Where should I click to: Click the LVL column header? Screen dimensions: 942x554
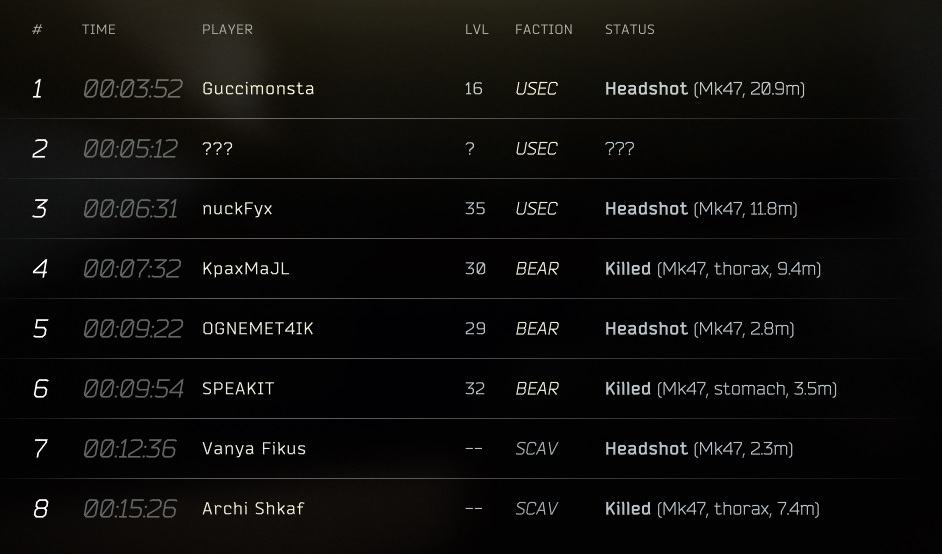tap(476, 29)
